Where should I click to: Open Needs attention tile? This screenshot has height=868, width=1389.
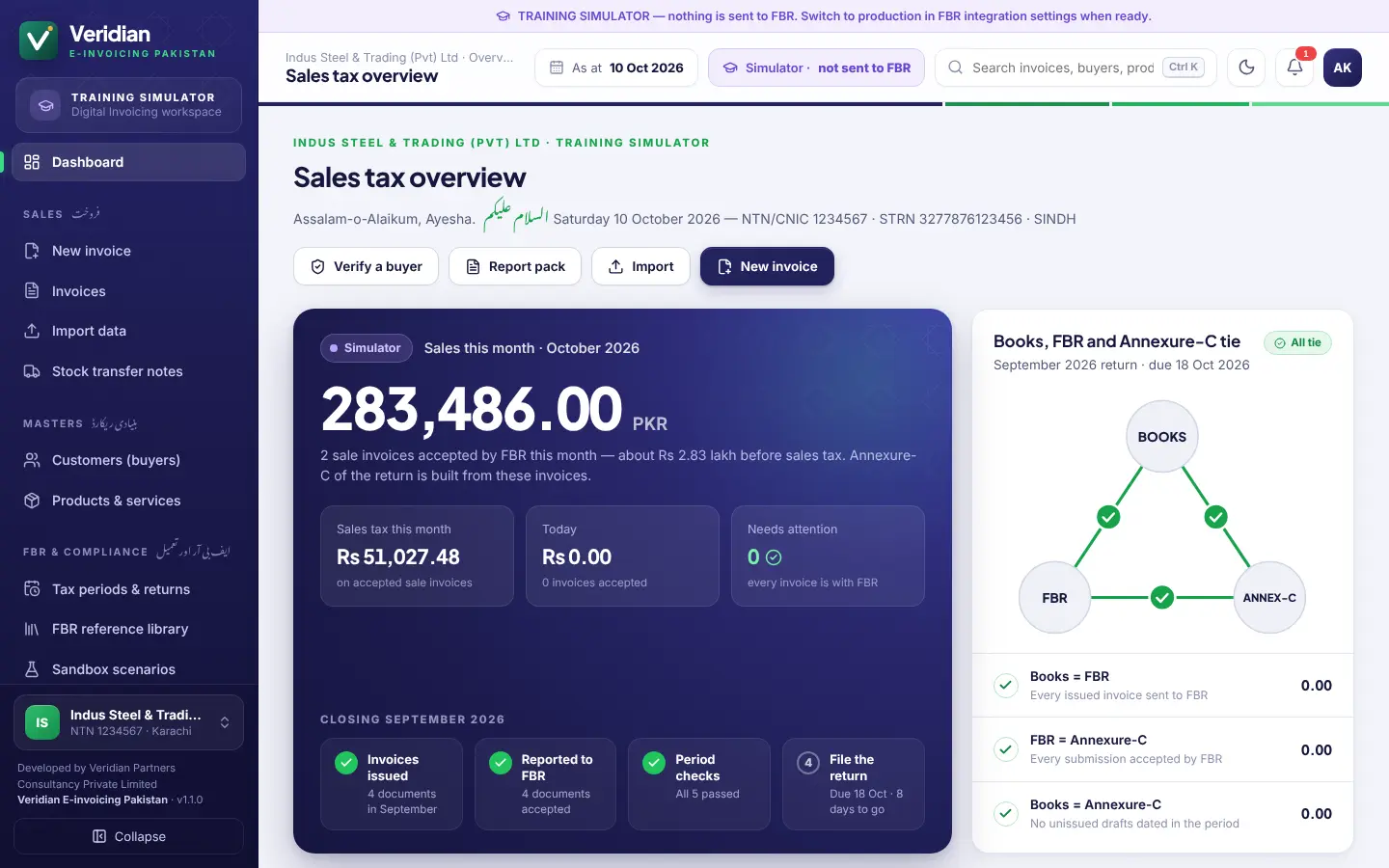[828, 556]
